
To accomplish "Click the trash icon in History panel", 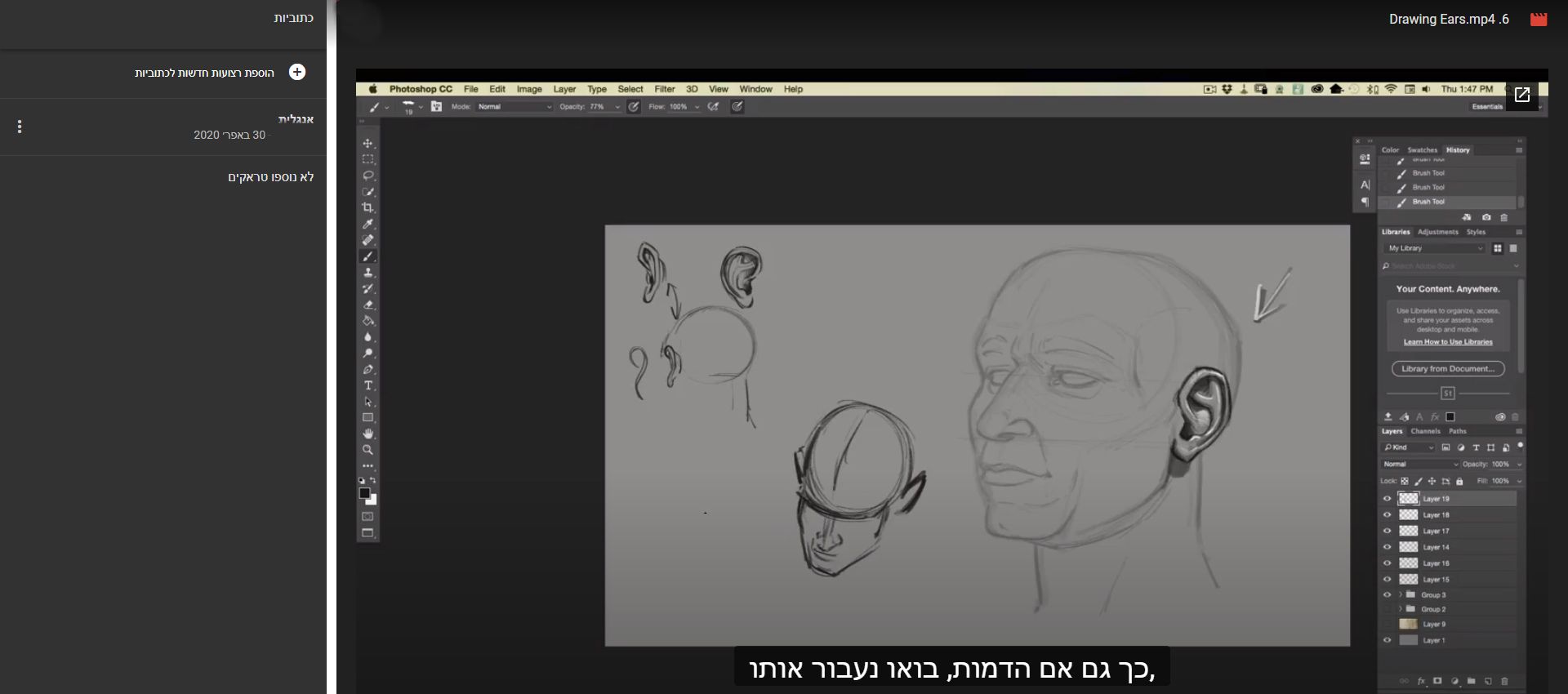I will pyautogui.click(x=1504, y=218).
